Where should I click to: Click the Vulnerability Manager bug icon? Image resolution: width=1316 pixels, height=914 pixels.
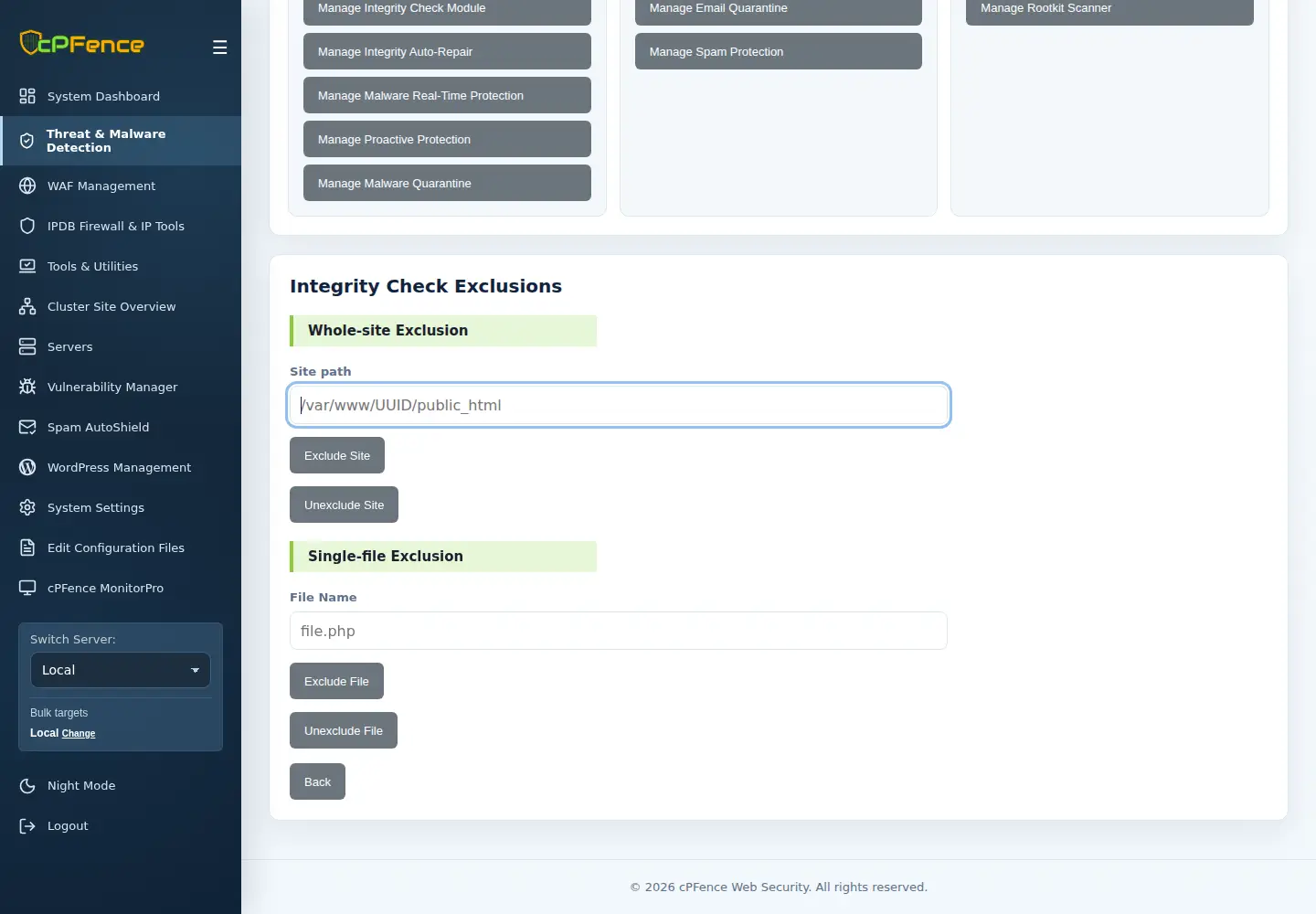[x=27, y=387]
